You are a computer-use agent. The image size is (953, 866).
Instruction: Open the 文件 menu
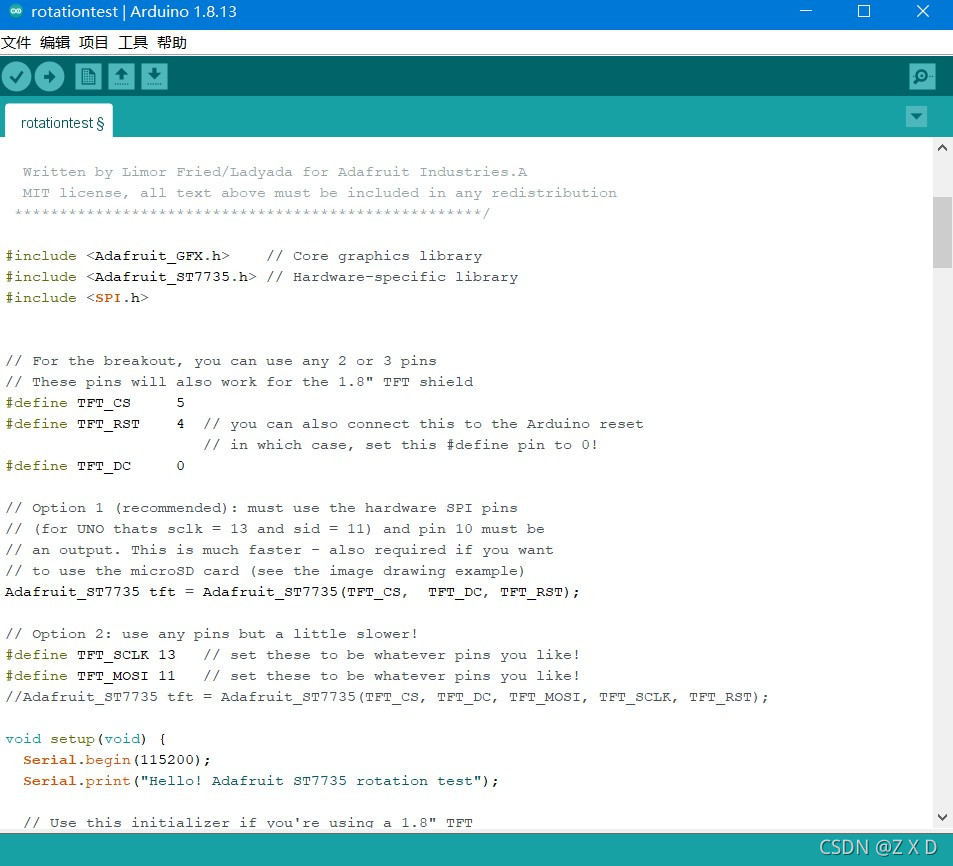pyautogui.click(x=16, y=43)
